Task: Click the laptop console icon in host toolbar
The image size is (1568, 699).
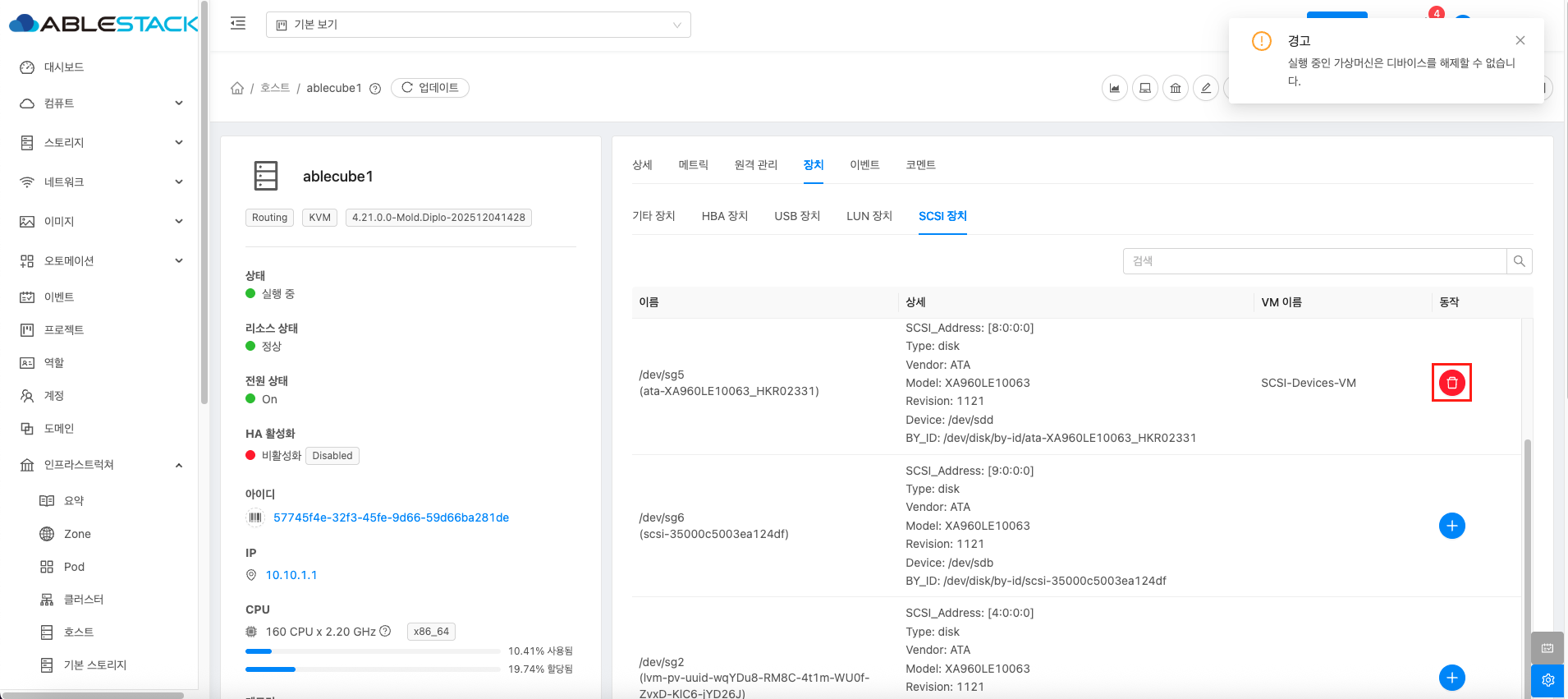Action: point(1144,88)
